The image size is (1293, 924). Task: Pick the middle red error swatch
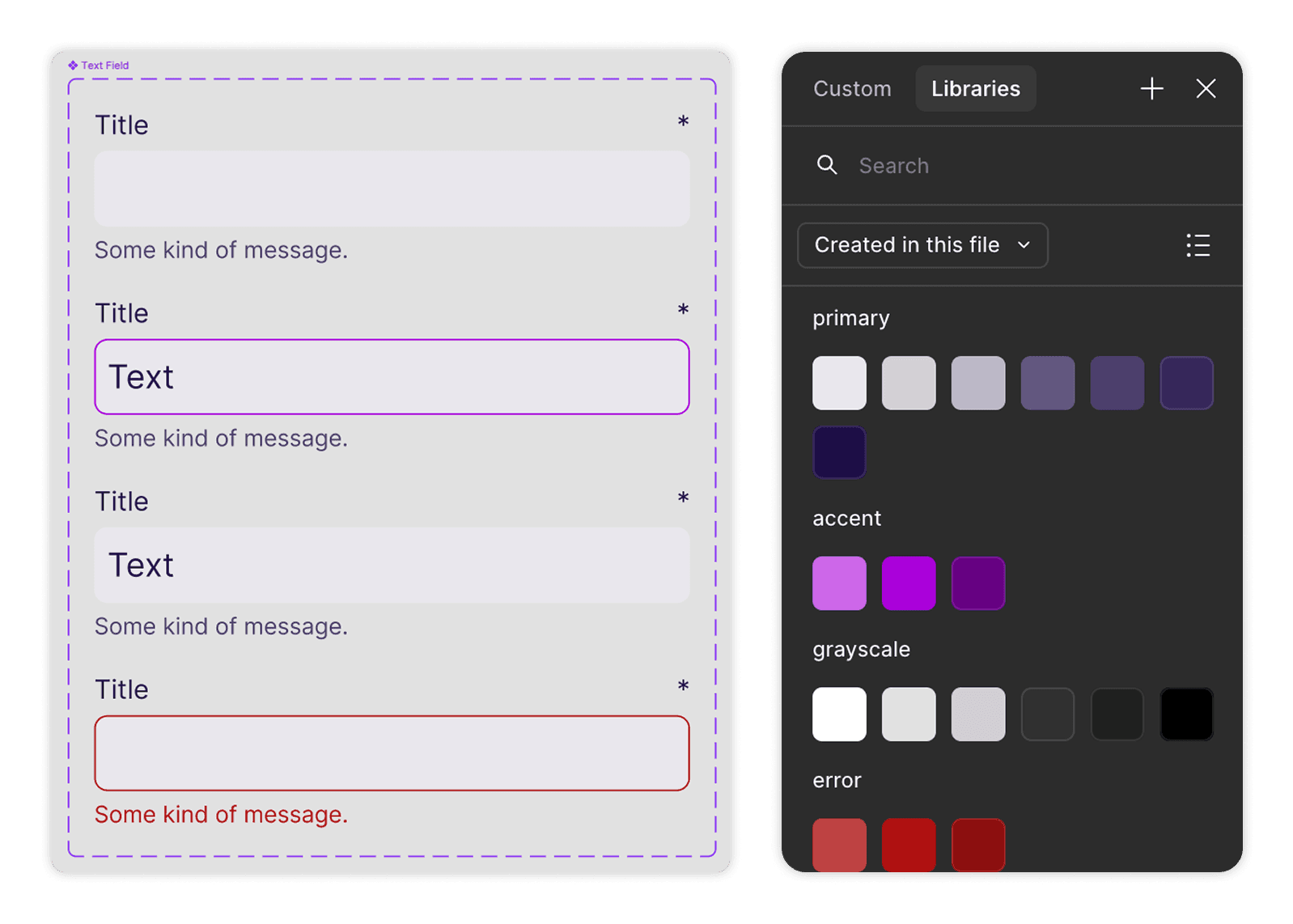tap(909, 845)
